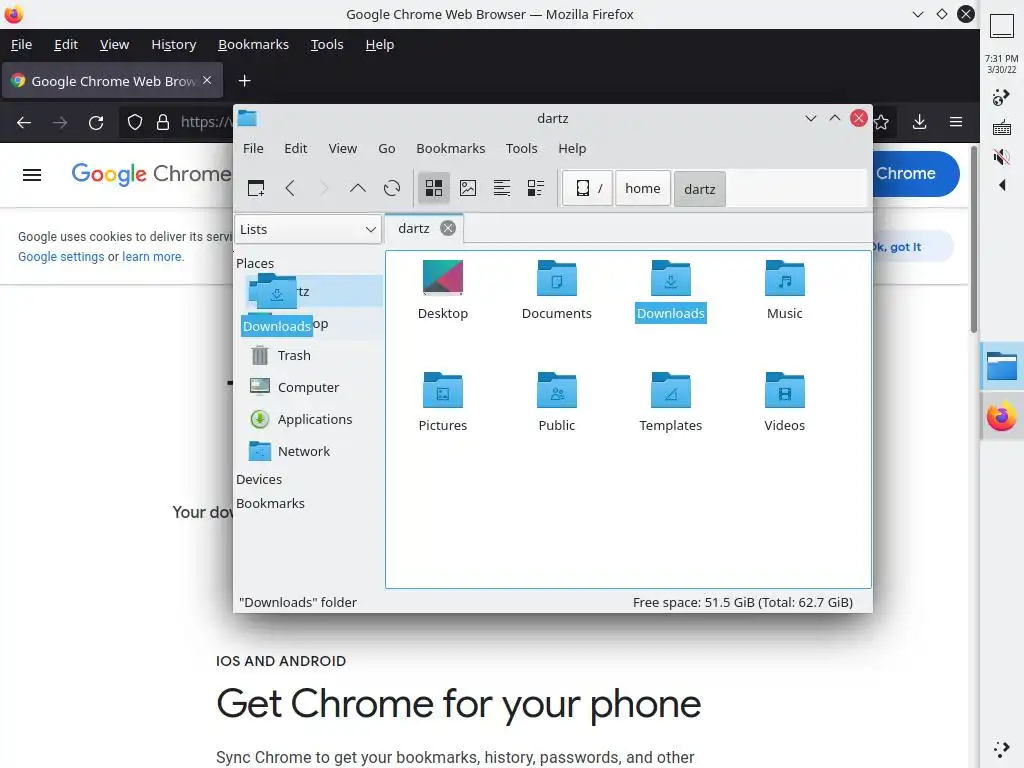Screen dimensions: 1024x768
Task: Click home path button
Action: click(643, 189)
